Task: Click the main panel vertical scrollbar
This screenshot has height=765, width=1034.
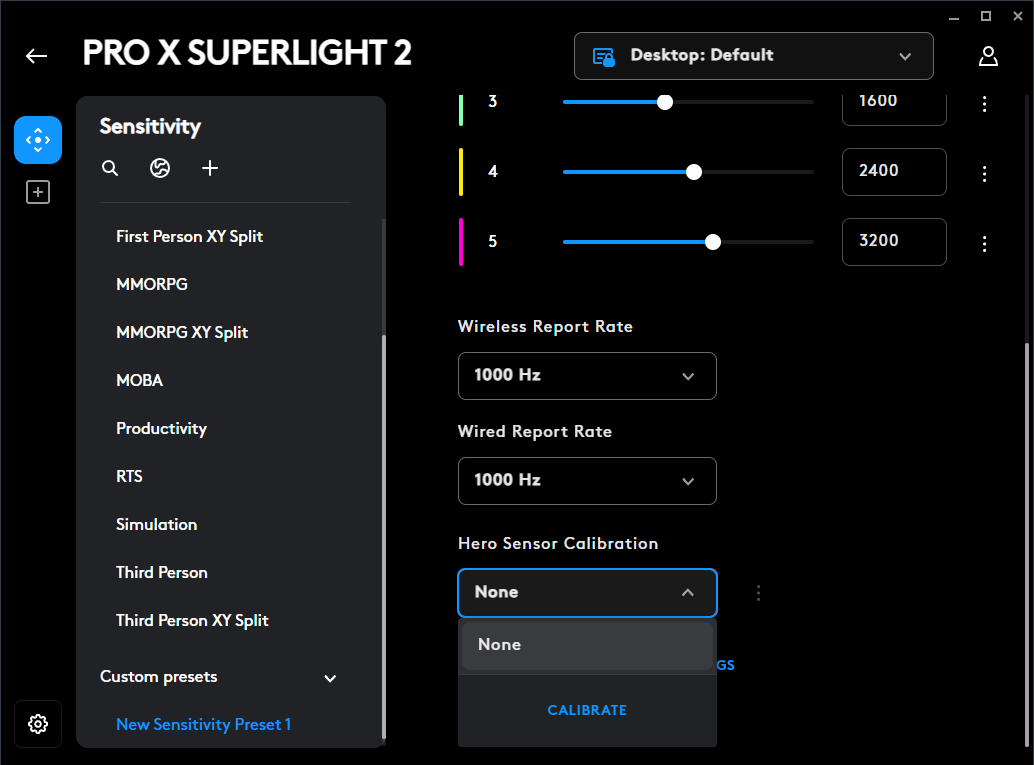Action: pyautogui.click(x=1027, y=547)
